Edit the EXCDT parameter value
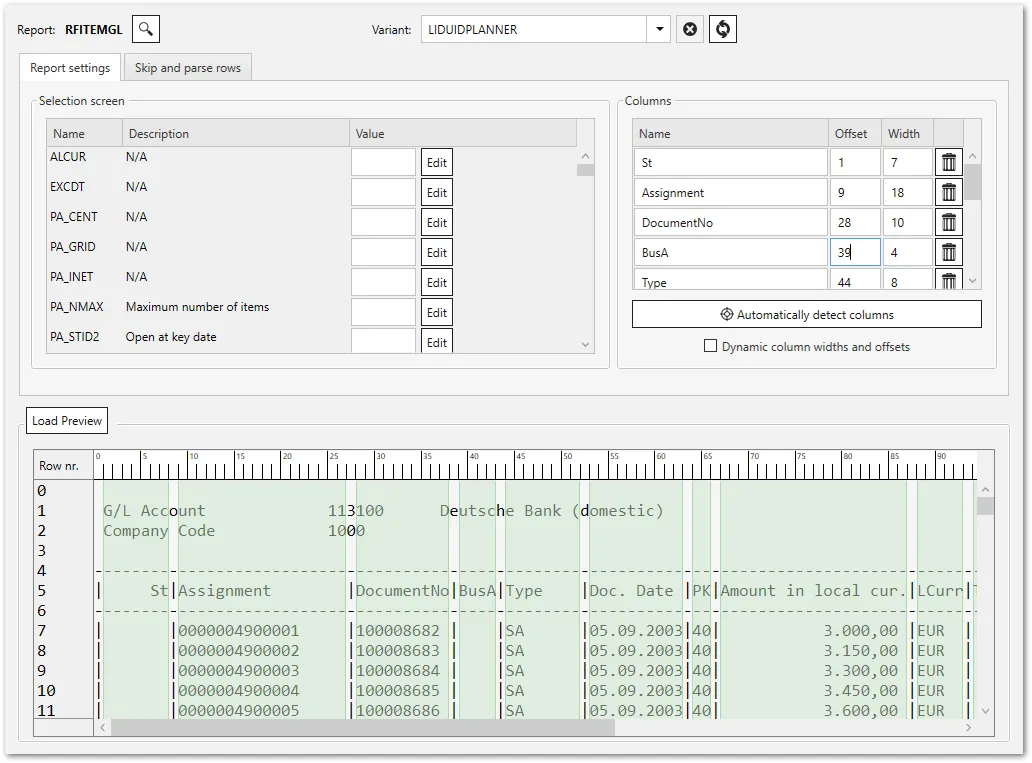 [x=436, y=192]
